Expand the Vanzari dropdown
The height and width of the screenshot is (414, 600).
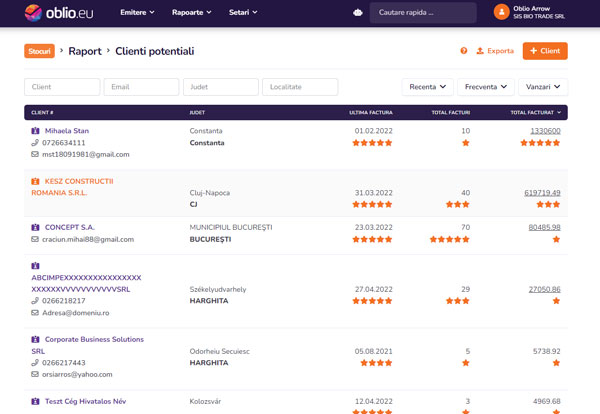tap(543, 87)
